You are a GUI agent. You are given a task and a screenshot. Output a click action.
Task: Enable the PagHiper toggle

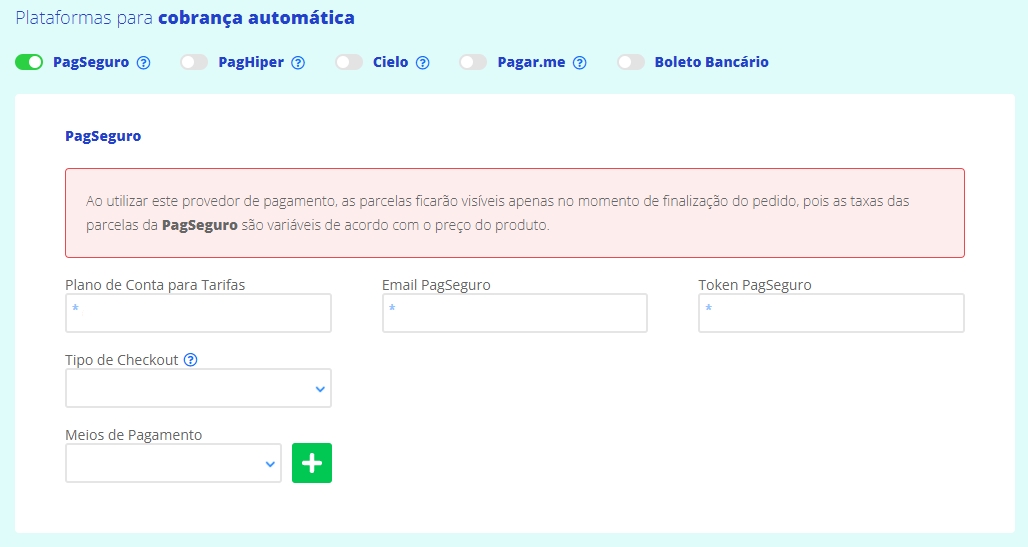click(194, 62)
